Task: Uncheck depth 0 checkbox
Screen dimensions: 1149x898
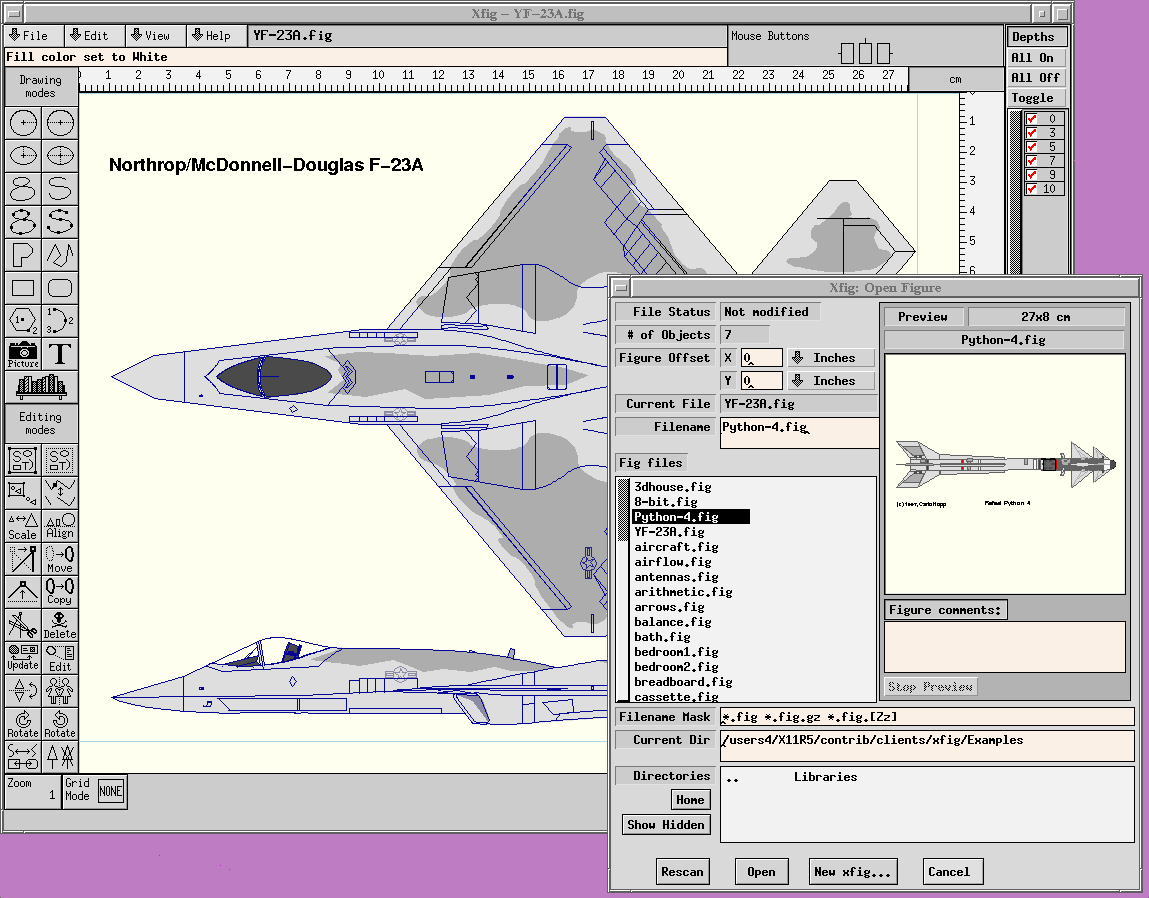Action: point(1032,119)
